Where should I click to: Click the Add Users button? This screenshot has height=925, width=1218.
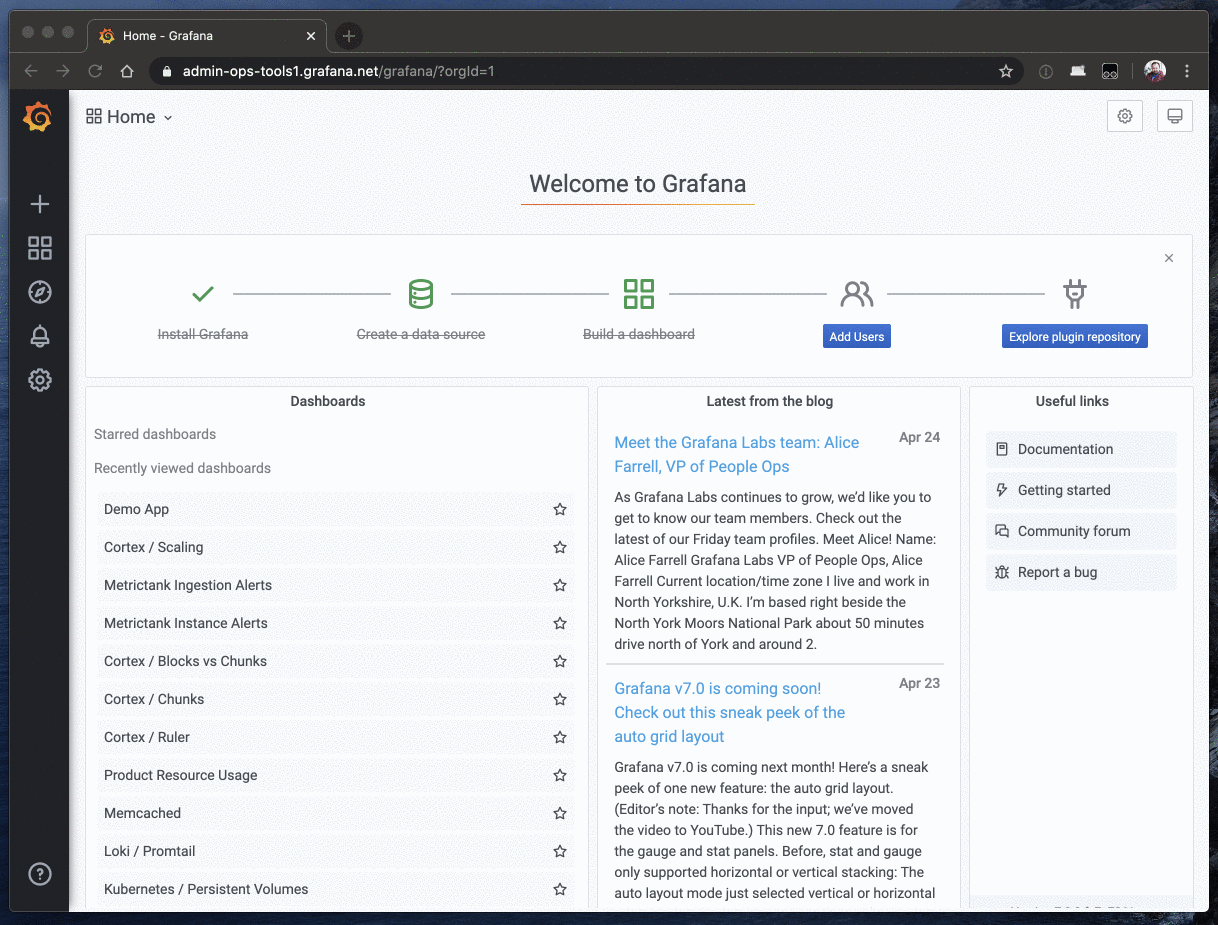[857, 337]
